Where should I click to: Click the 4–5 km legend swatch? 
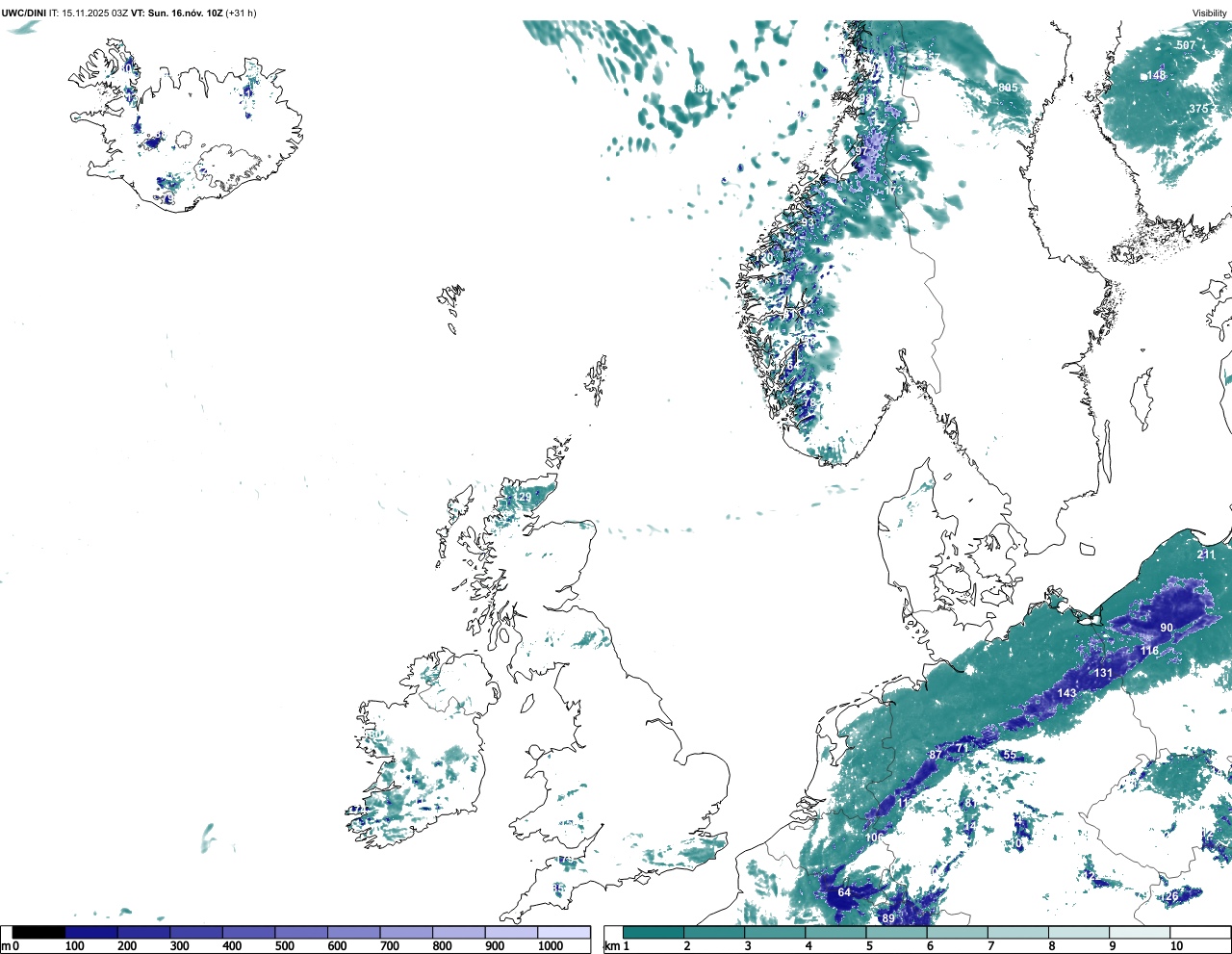(835, 932)
